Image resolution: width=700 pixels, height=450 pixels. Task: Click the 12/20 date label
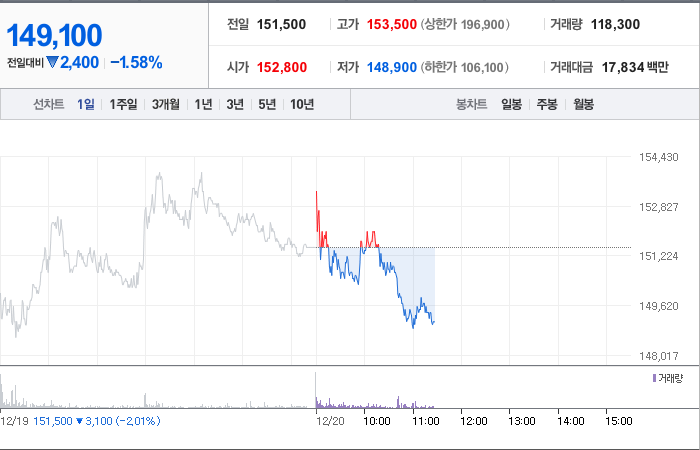tap(330, 421)
